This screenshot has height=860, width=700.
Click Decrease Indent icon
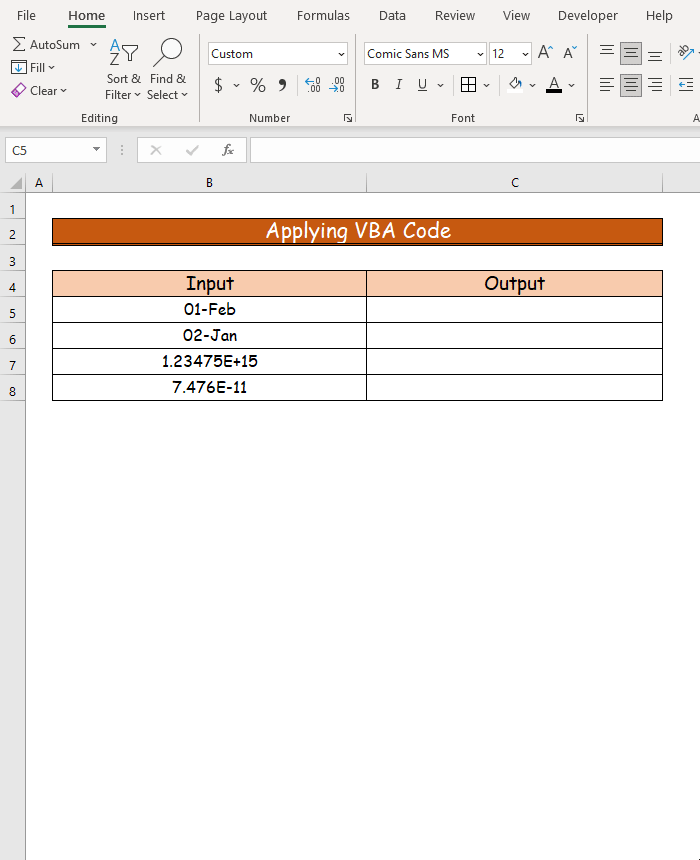(686, 84)
